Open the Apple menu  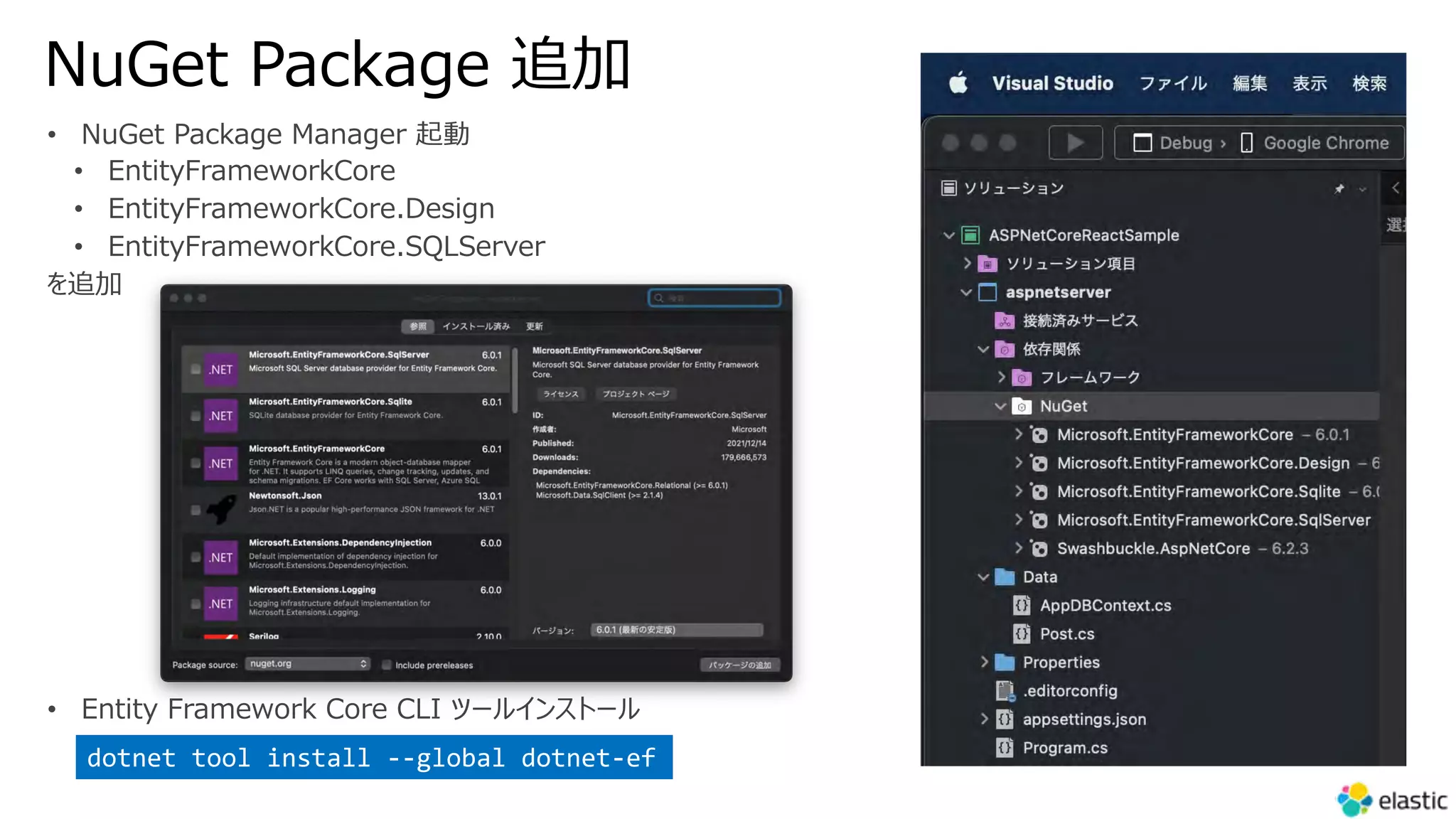pos(958,83)
